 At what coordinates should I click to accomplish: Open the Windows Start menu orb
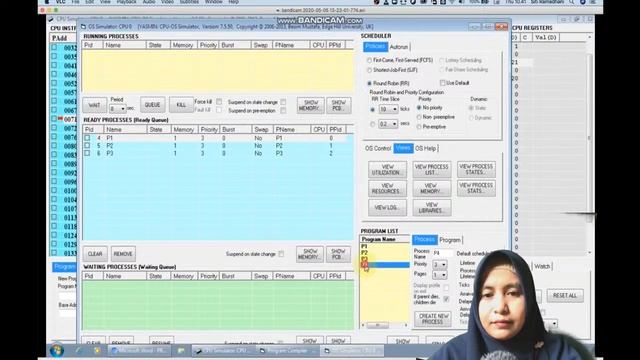pos(56,350)
